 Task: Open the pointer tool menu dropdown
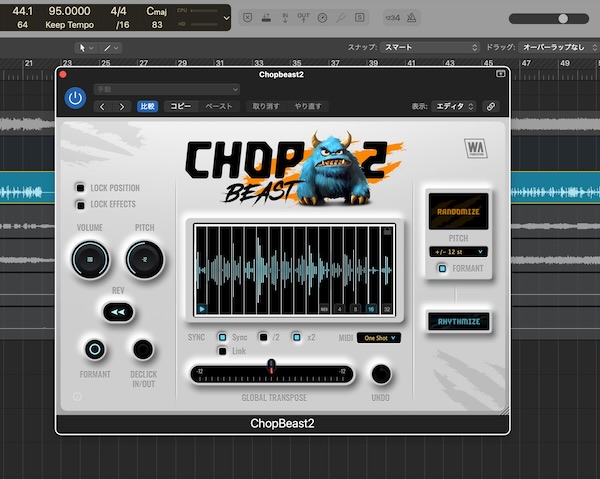coord(86,48)
